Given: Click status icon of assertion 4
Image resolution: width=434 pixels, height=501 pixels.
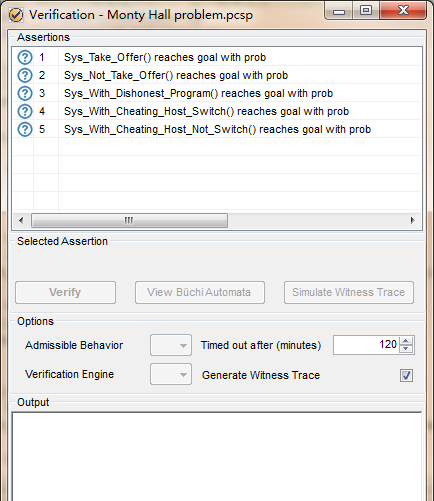Looking at the screenshot, I should (x=25, y=111).
